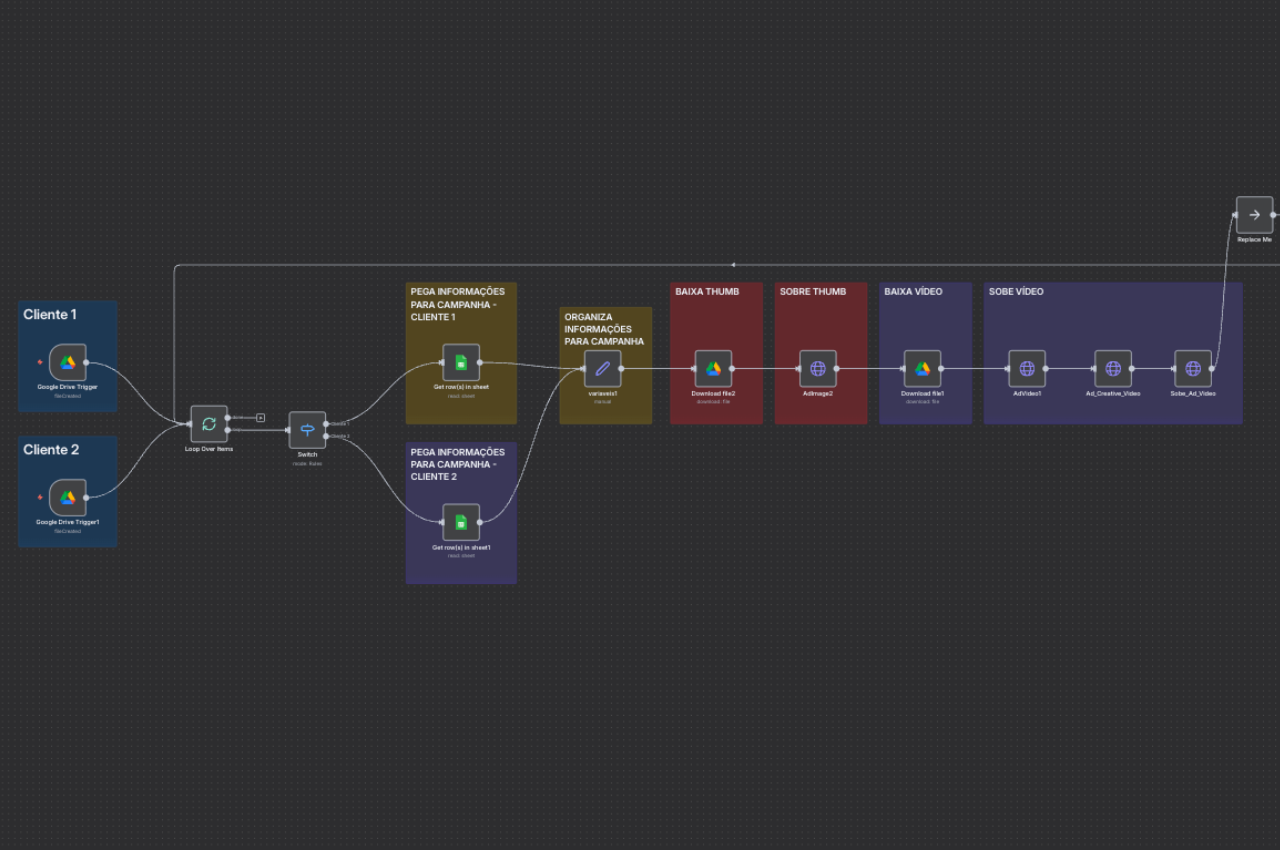Select the AdImage2 HTTP request node
The image size is (1280, 850).
point(818,369)
